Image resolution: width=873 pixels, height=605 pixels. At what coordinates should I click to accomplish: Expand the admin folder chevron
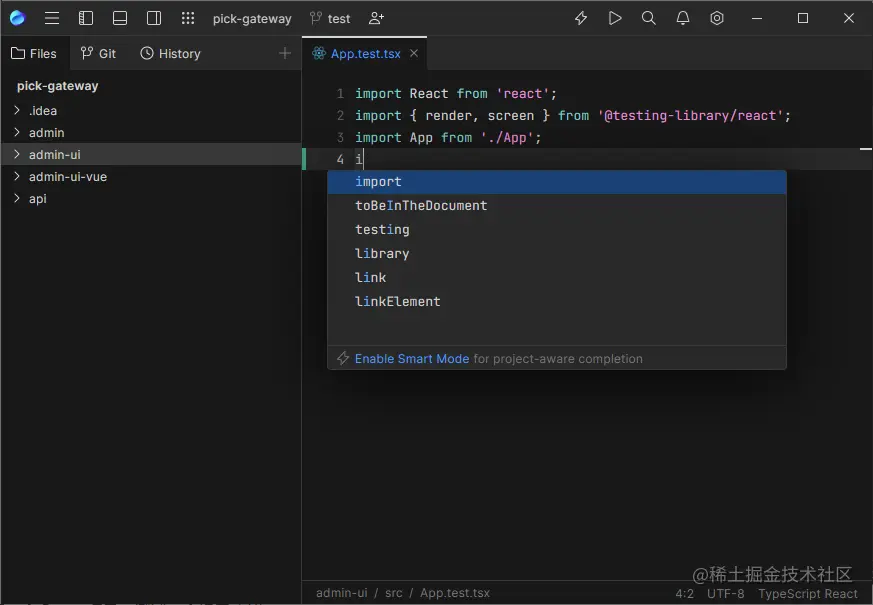pos(17,132)
